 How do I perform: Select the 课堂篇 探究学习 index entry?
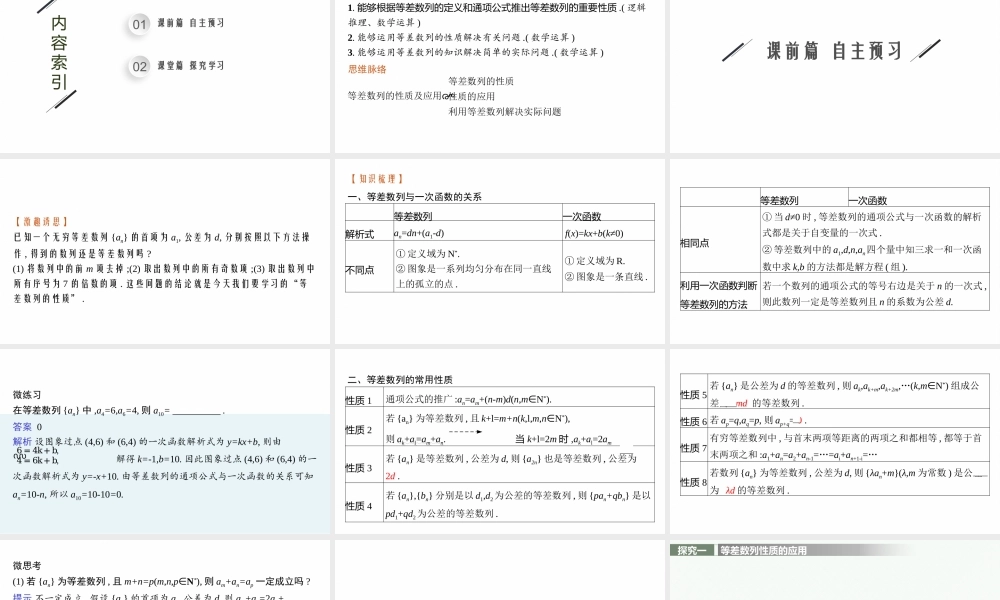[190, 66]
